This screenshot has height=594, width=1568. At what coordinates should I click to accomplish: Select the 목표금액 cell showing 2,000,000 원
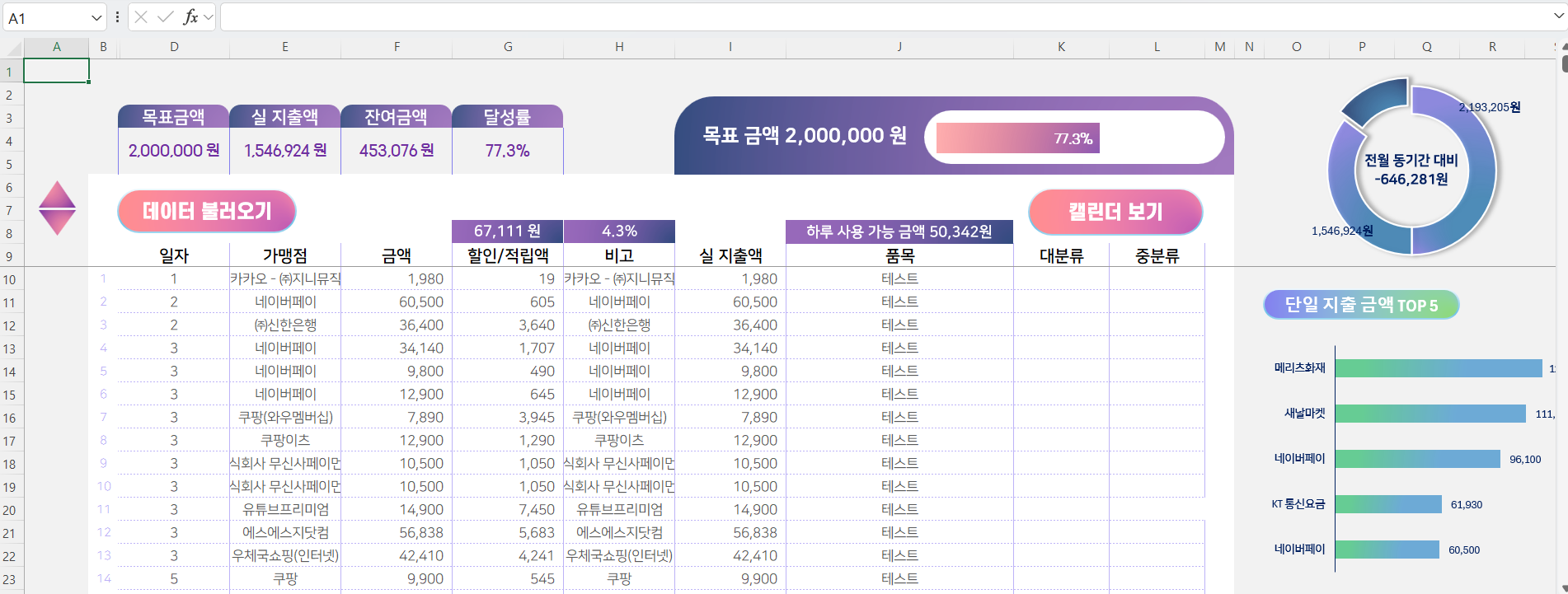pyautogui.click(x=174, y=151)
